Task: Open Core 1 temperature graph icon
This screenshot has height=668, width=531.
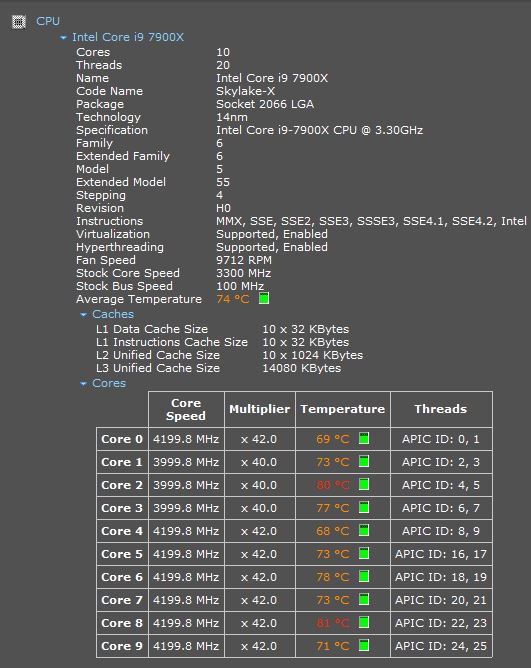Action: coord(364,461)
